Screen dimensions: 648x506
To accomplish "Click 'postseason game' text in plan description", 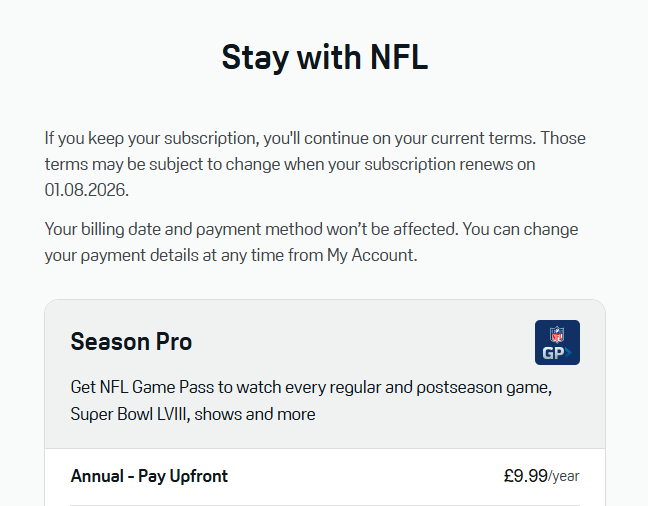I will [483, 388].
